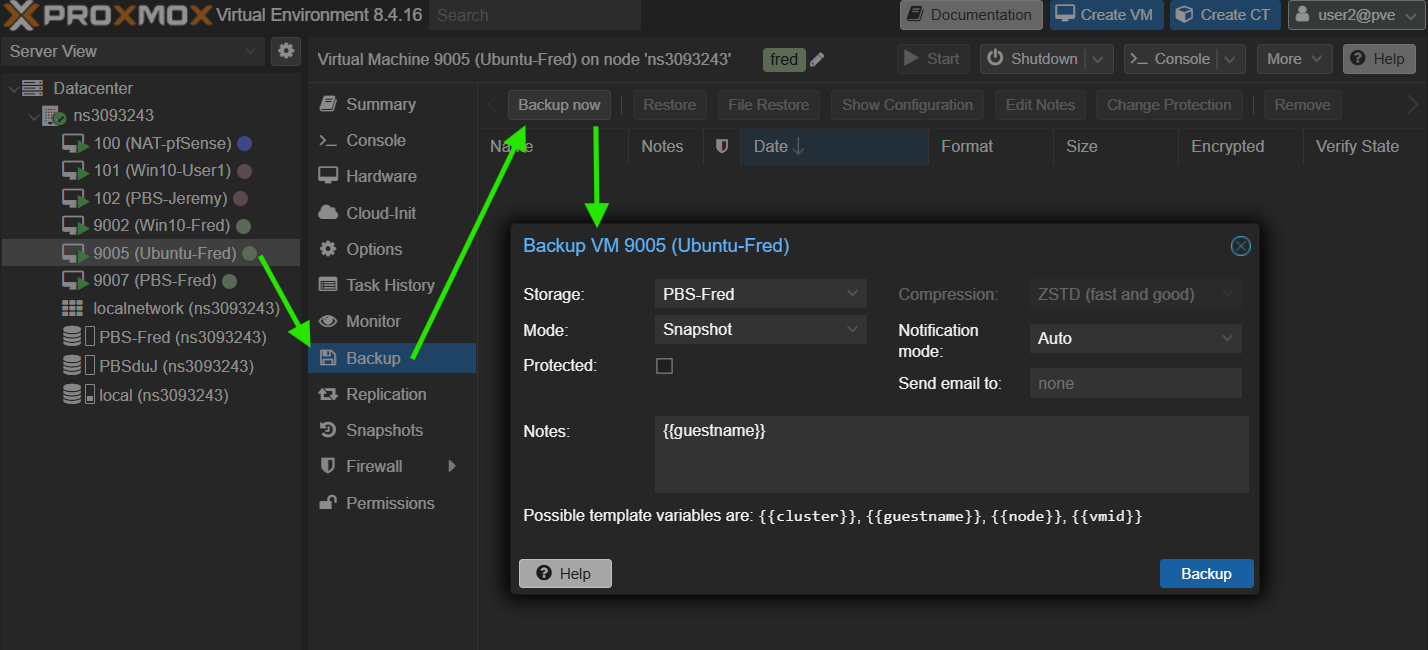The width and height of the screenshot is (1428, 650).
Task: Go to the Hardware section
Action: (x=380, y=176)
